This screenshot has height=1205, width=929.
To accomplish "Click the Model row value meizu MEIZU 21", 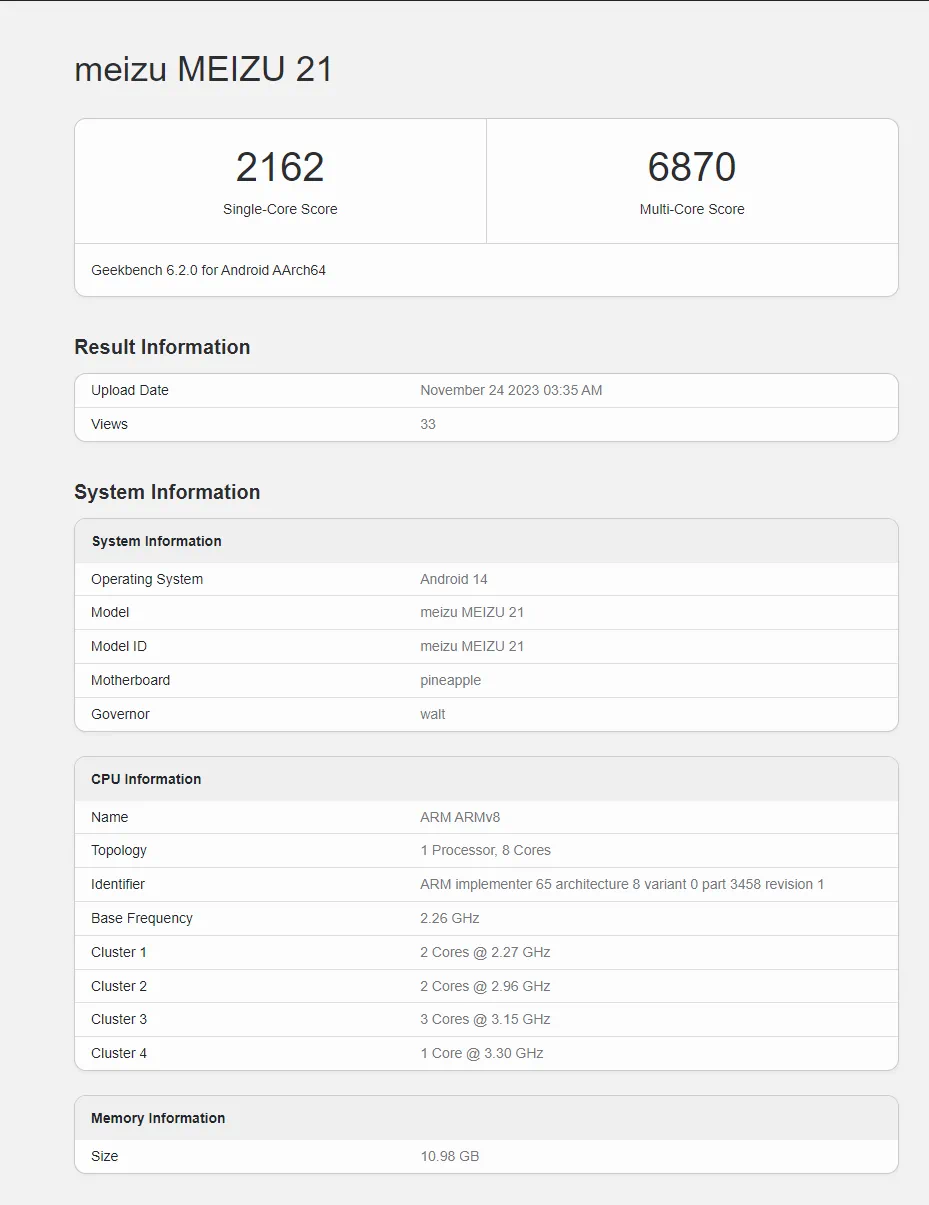I will (x=472, y=612).
